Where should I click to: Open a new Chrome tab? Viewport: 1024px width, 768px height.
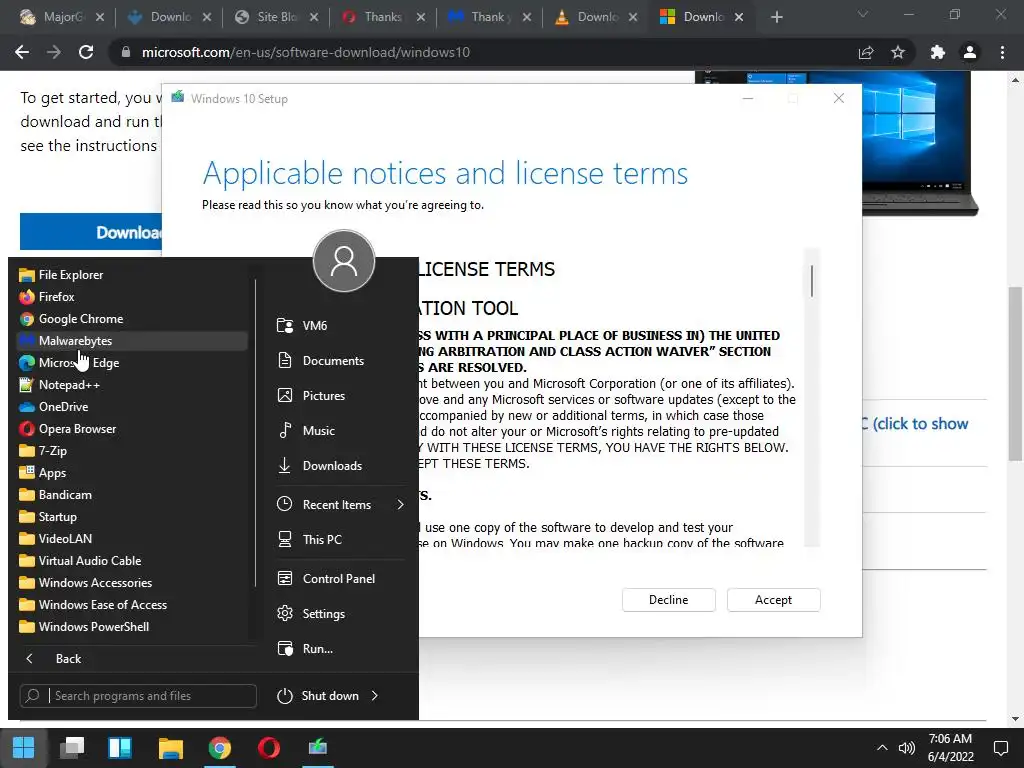click(776, 18)
